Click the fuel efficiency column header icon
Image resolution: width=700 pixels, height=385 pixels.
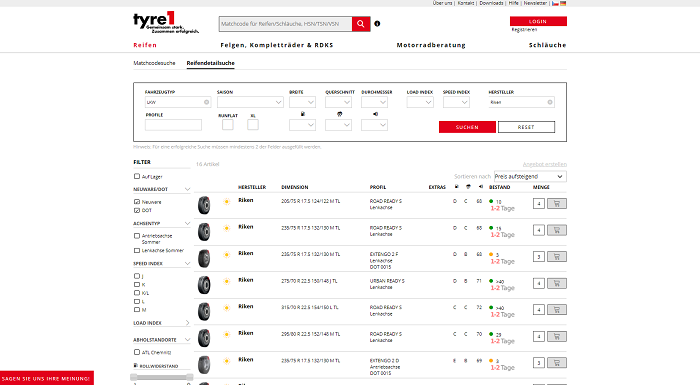coord(456,187)
